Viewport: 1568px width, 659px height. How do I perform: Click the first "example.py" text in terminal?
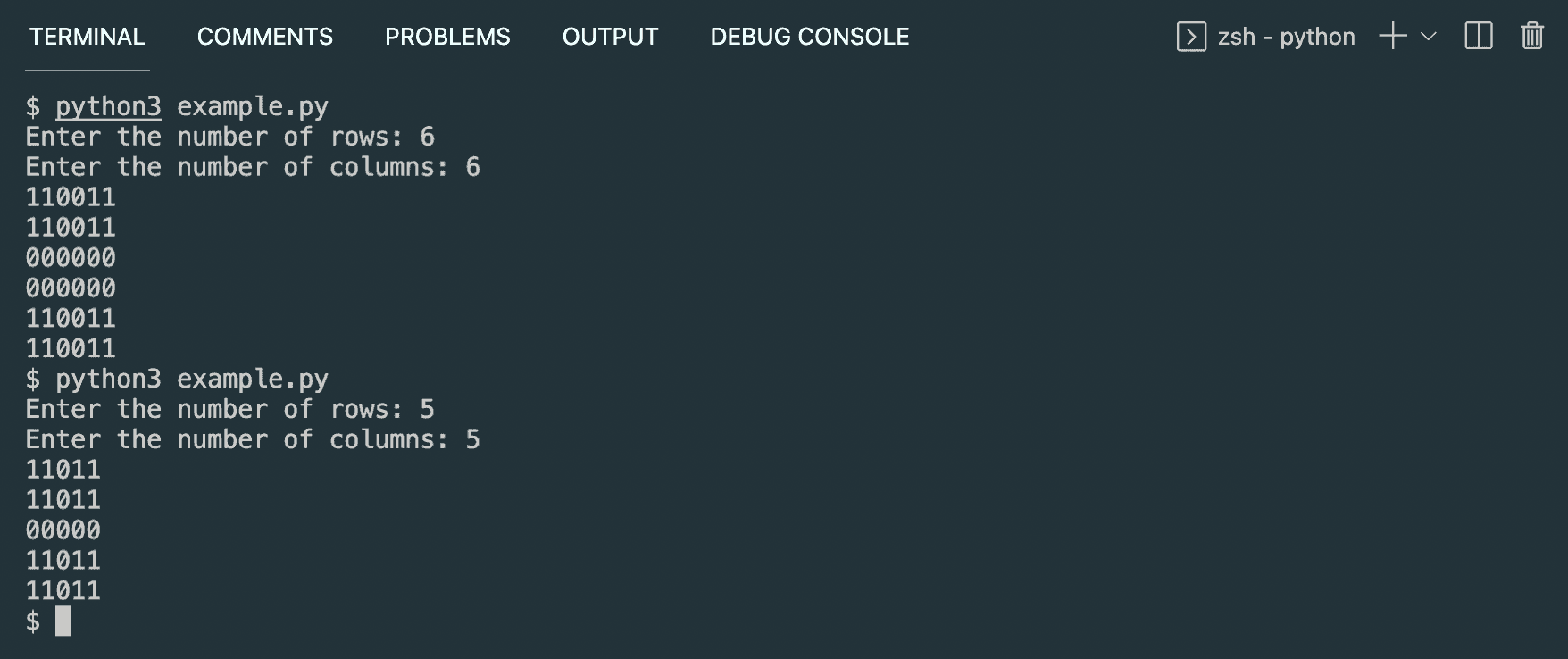pyautogui.click(x=253, y=106)
